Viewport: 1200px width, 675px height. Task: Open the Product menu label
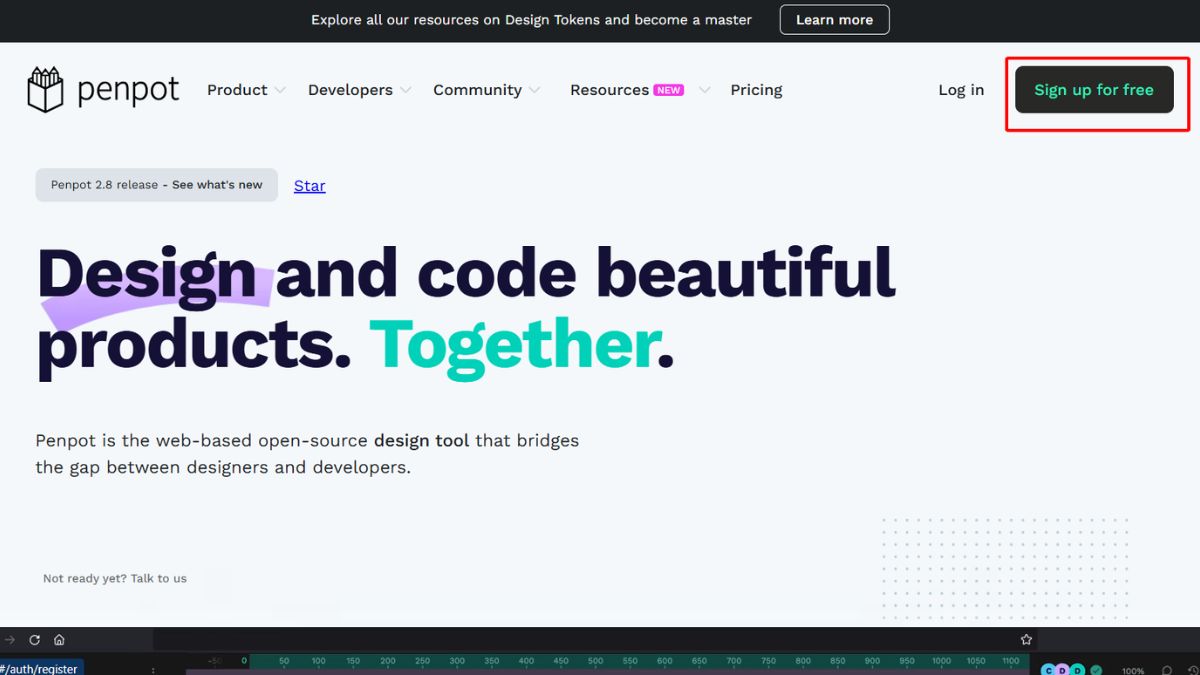pos(237,90)
